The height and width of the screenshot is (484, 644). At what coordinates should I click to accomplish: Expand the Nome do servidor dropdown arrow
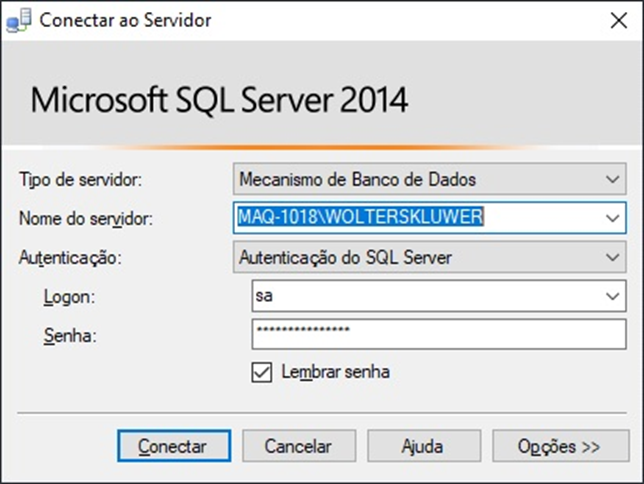[x=612, y=218]
